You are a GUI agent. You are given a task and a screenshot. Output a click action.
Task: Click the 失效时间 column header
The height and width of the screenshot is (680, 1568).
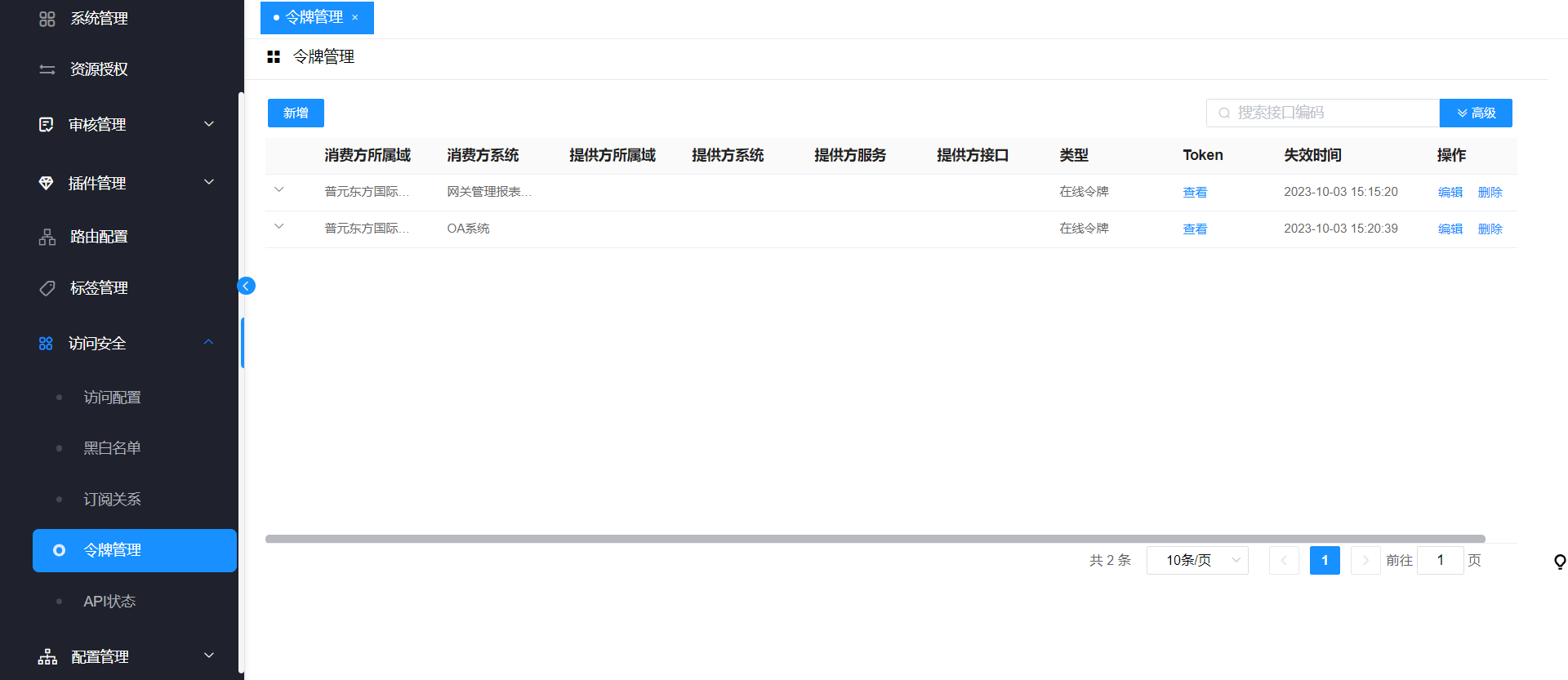[1312, 155]
